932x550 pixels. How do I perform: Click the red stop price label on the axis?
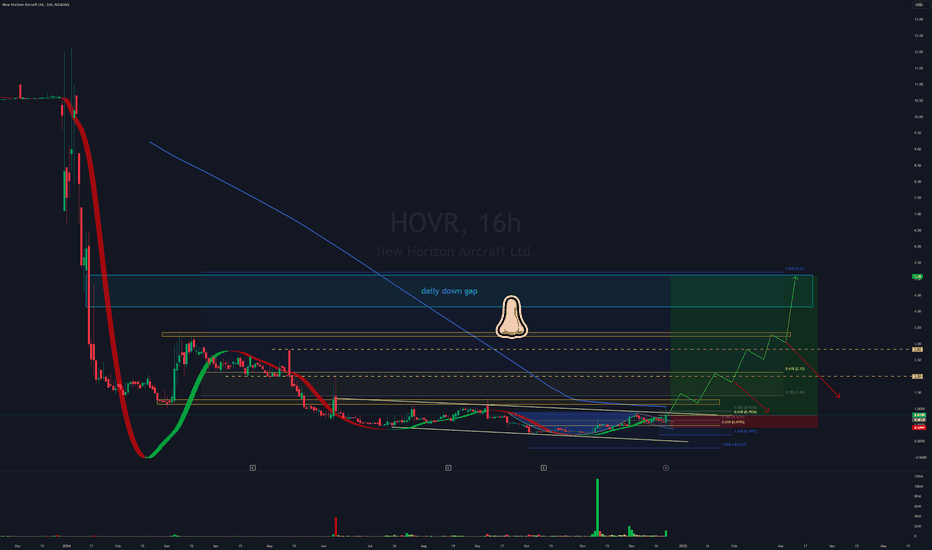pyautogui.click(x=919, y=428)
